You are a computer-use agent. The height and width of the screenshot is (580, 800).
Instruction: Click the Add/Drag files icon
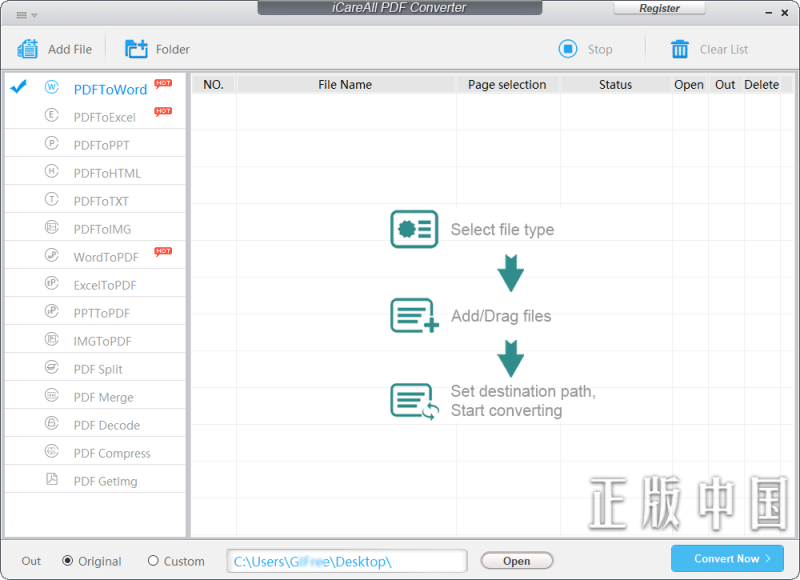(x=415, y=316)
